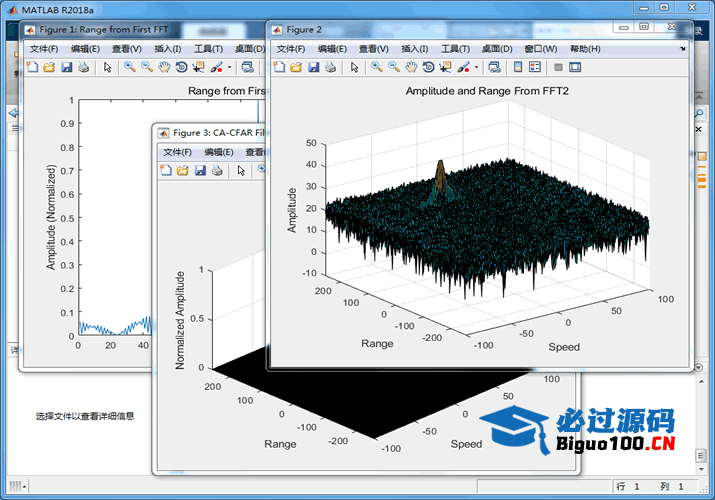Open brush color dropdown arrow in Figure 2
Screen dimensions: 715x500
477,67
